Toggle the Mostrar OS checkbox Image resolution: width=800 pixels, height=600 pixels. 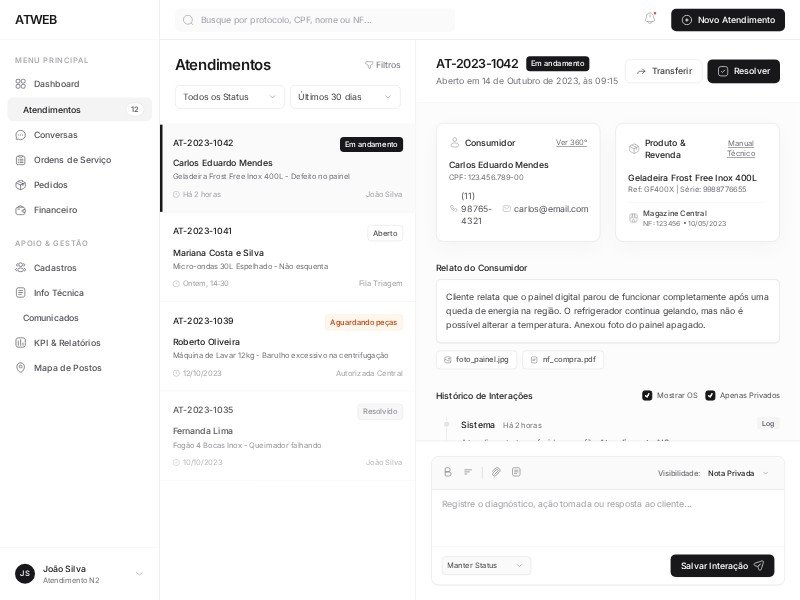pos(647,396)
